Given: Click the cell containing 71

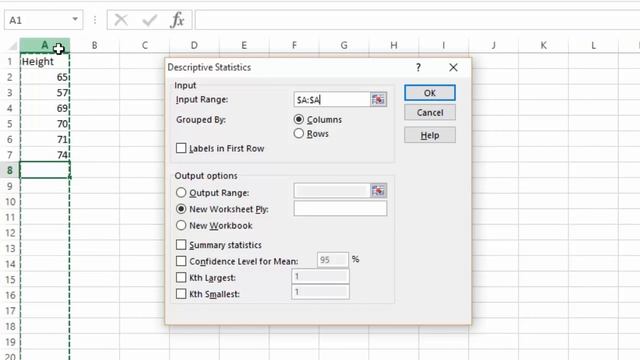Looking at the screenshot, I should click(x=45, y=139).
